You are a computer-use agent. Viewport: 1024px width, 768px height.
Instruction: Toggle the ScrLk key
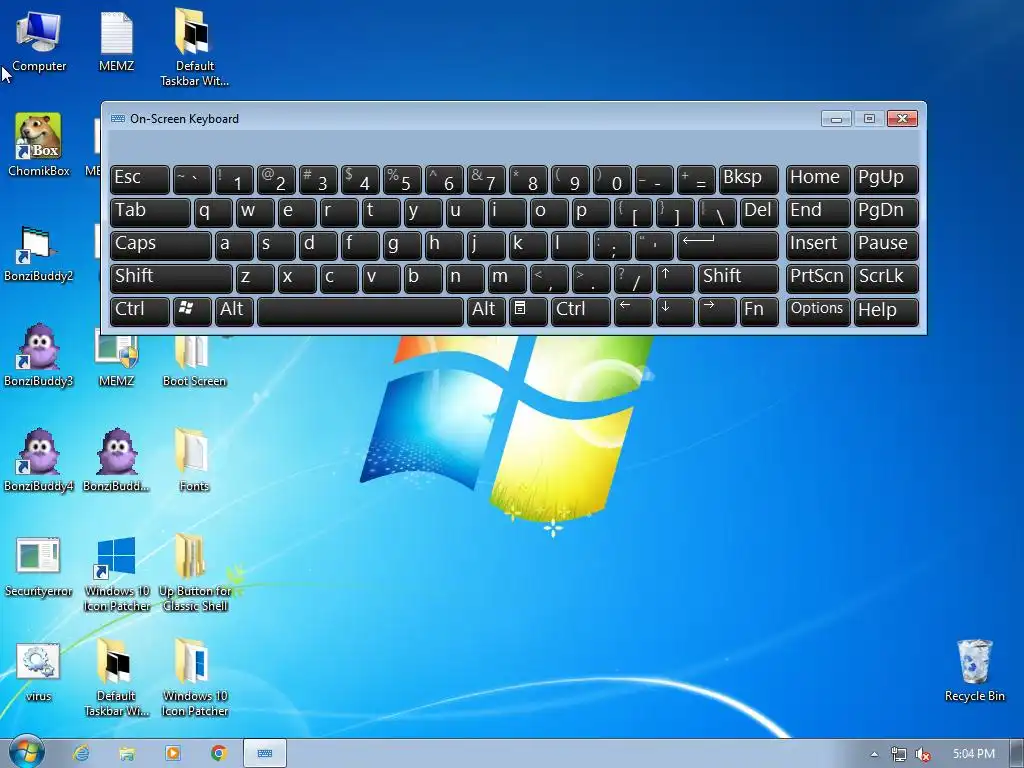(886, 278)
